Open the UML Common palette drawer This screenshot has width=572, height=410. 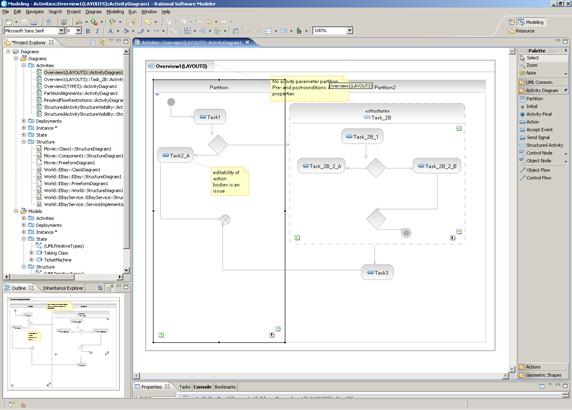click(542, 82)
